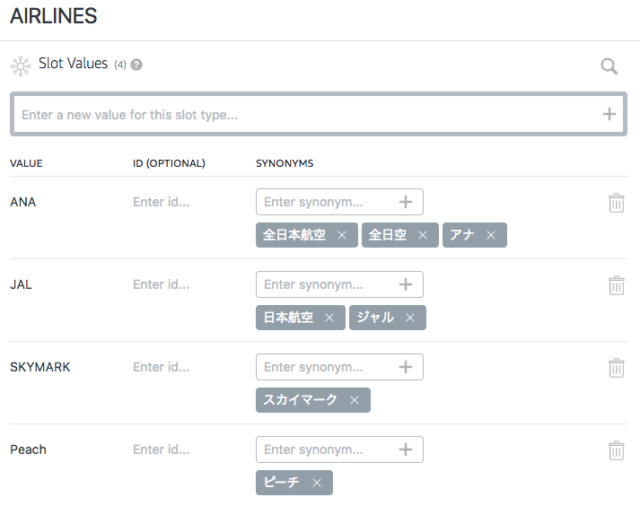Viewport: 640px width, 532px height.
Task: Focus the Peach synonym input
Action: [x=340, y=450]
